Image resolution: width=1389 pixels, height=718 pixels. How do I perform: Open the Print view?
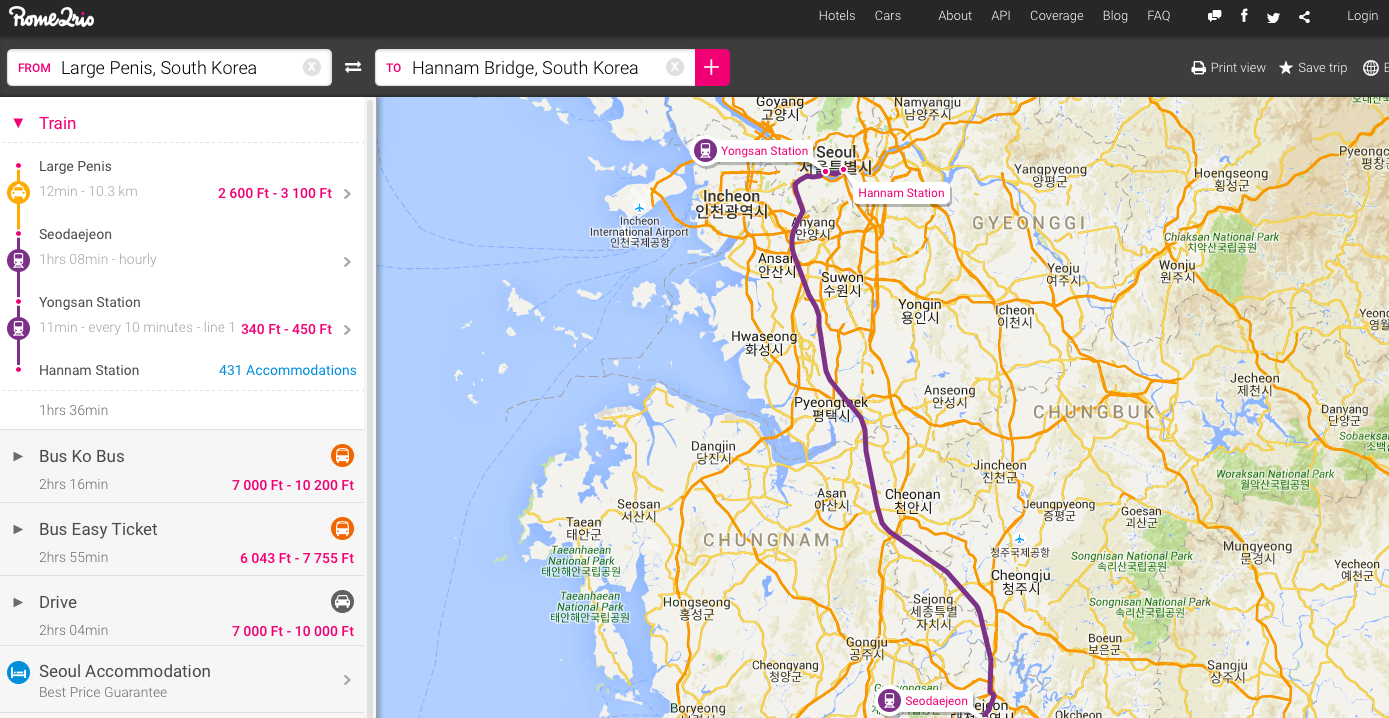click(1228, 68)
